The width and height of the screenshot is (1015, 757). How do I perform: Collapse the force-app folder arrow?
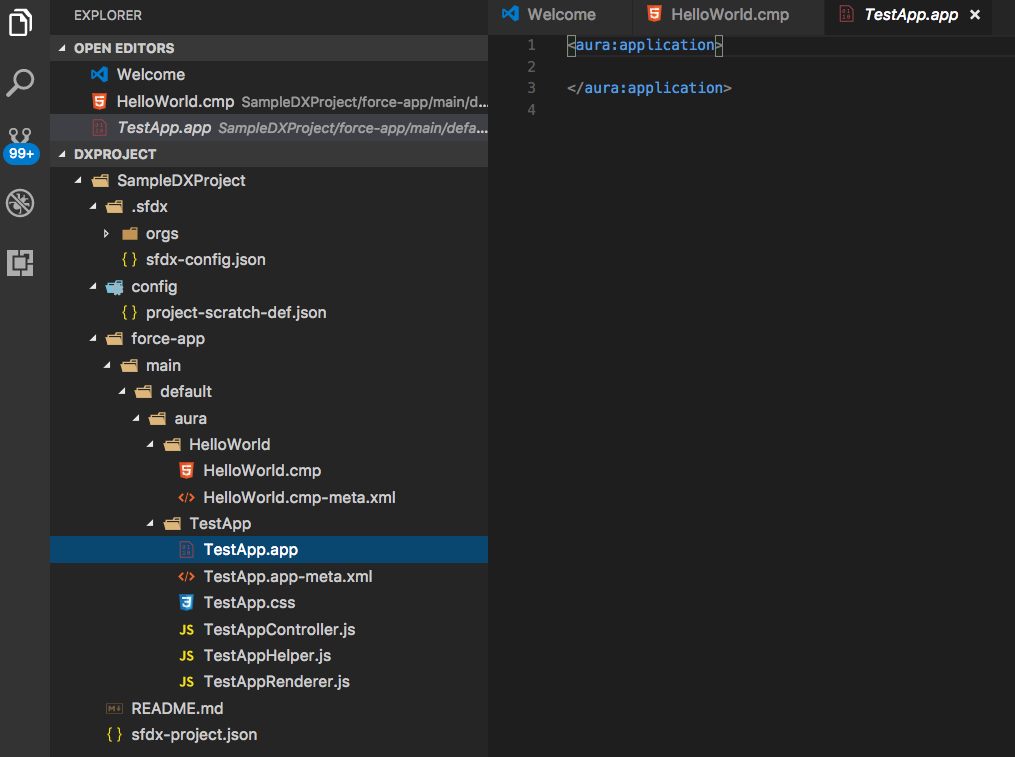(x=93, y=339)
